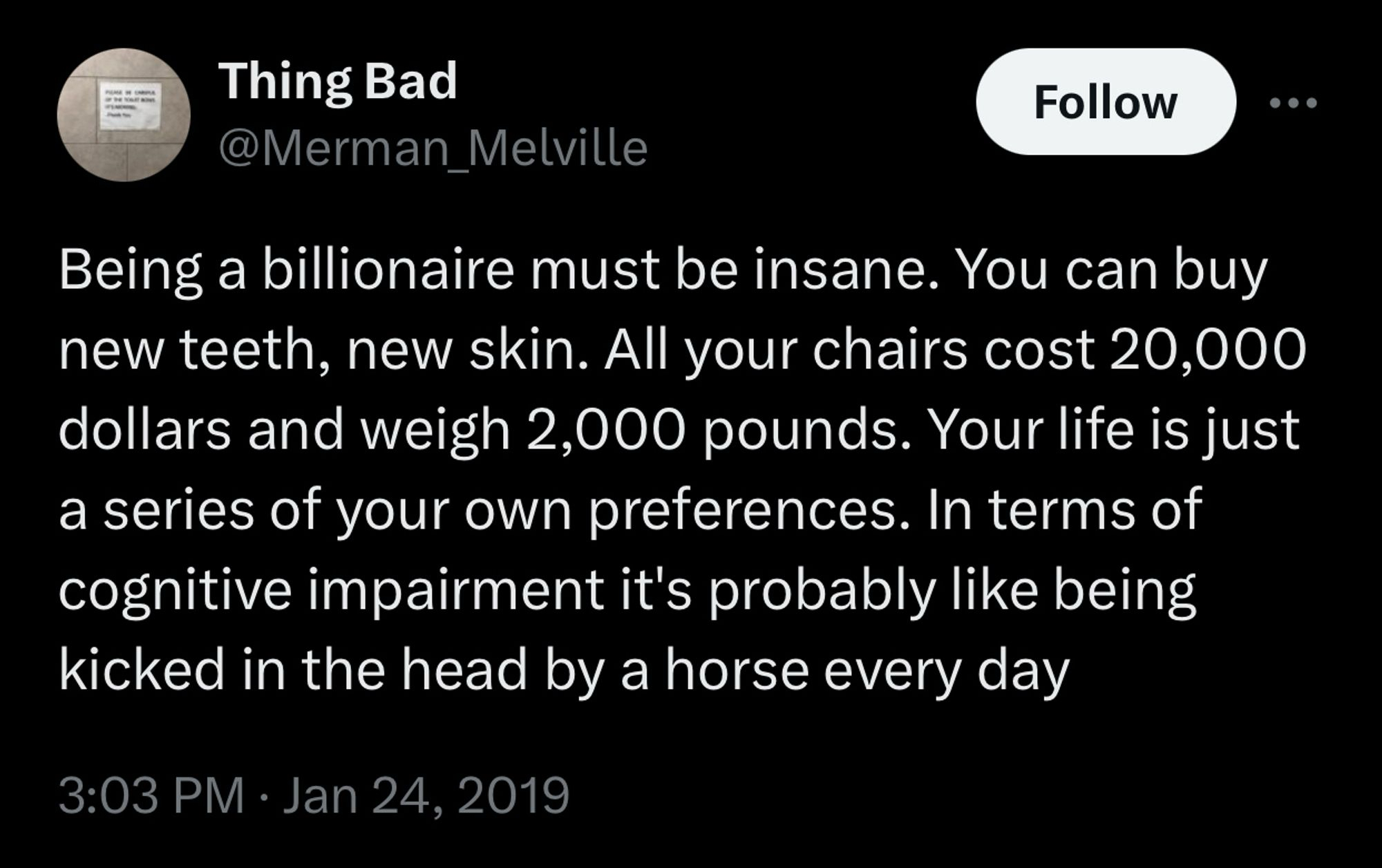1382x868 pixels.
Task: Click the display name "Thing Bad"
Action: [x=338, y=81]
